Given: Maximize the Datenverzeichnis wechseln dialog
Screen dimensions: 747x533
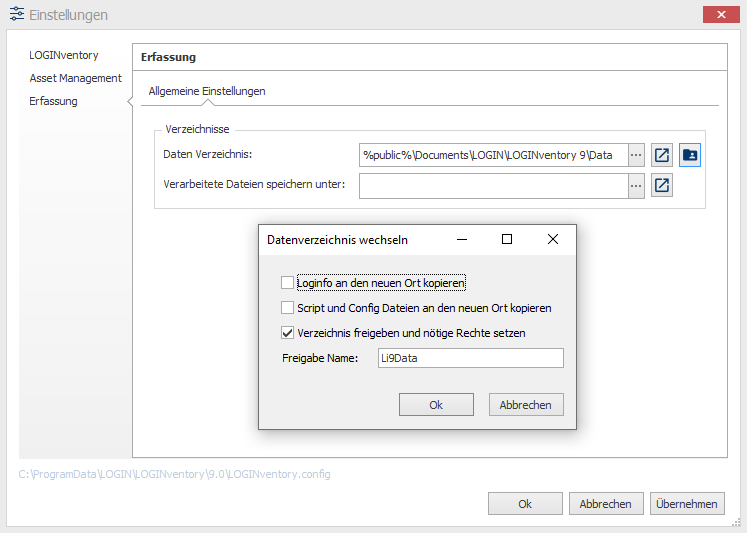Looking at the screenshot, I should [507, 239].
